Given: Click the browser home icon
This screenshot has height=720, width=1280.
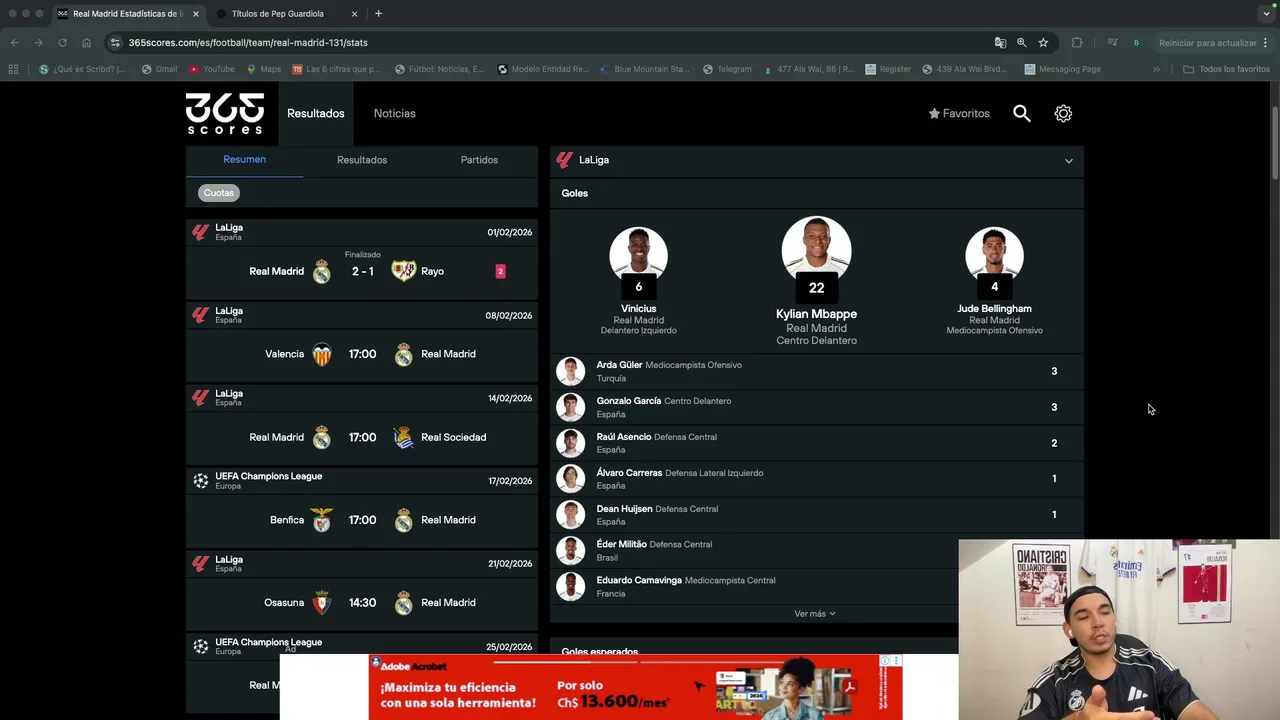Looking at the screenshot, I should [86, 42].
